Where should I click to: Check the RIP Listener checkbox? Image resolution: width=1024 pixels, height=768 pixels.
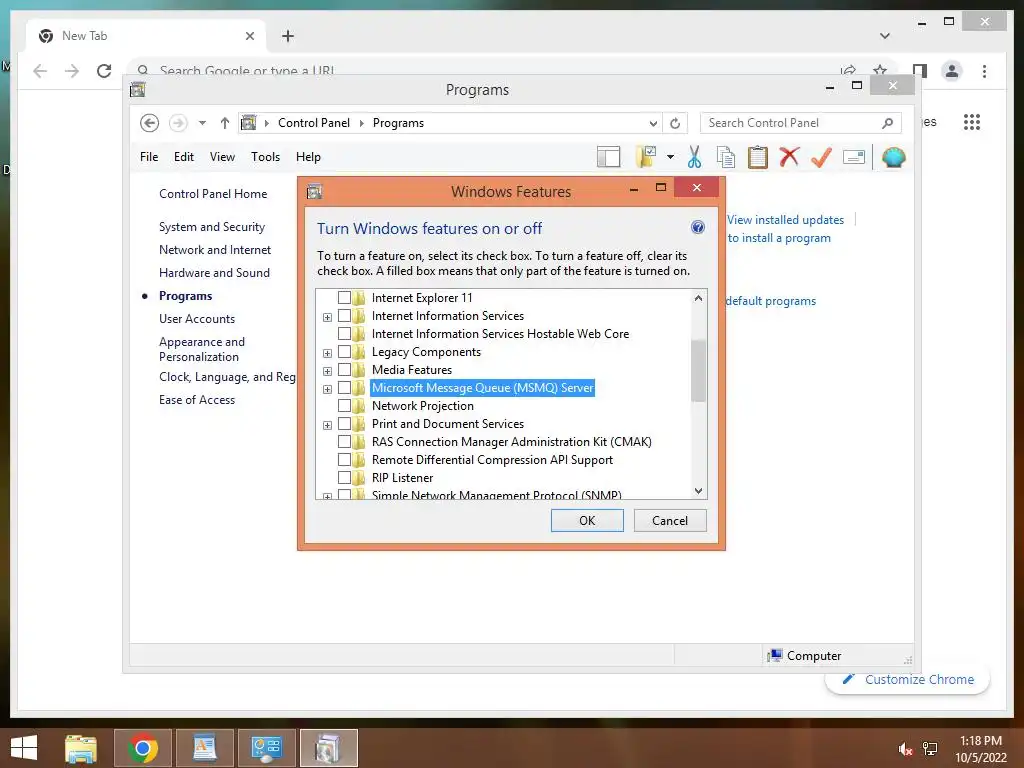(344, 478)
